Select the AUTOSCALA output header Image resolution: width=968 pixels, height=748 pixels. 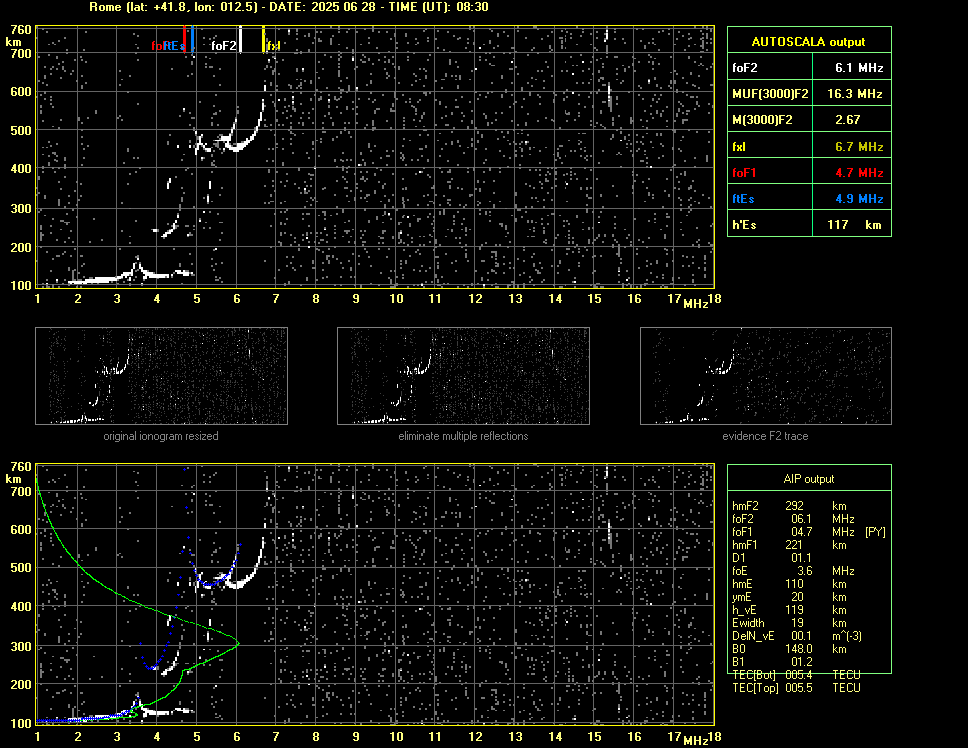(x=809, y=42)
